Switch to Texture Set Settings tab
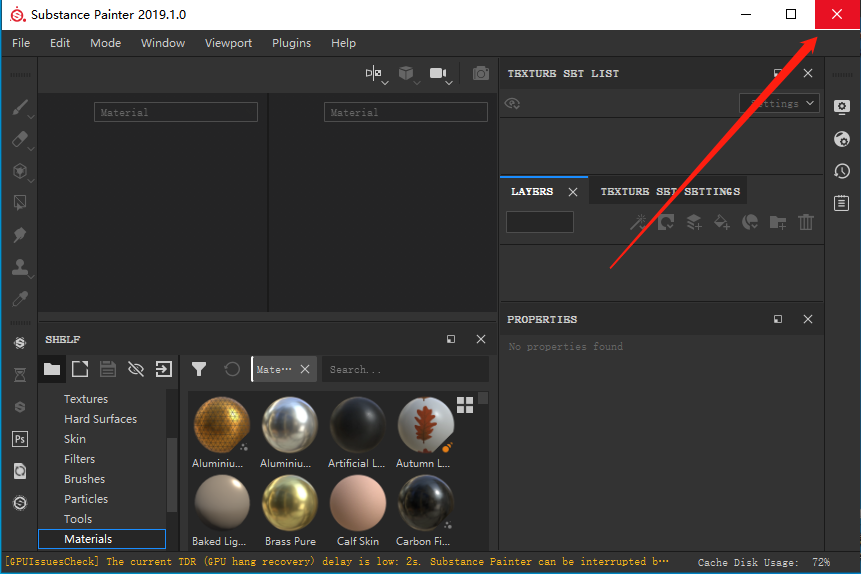 coord(670,191)
